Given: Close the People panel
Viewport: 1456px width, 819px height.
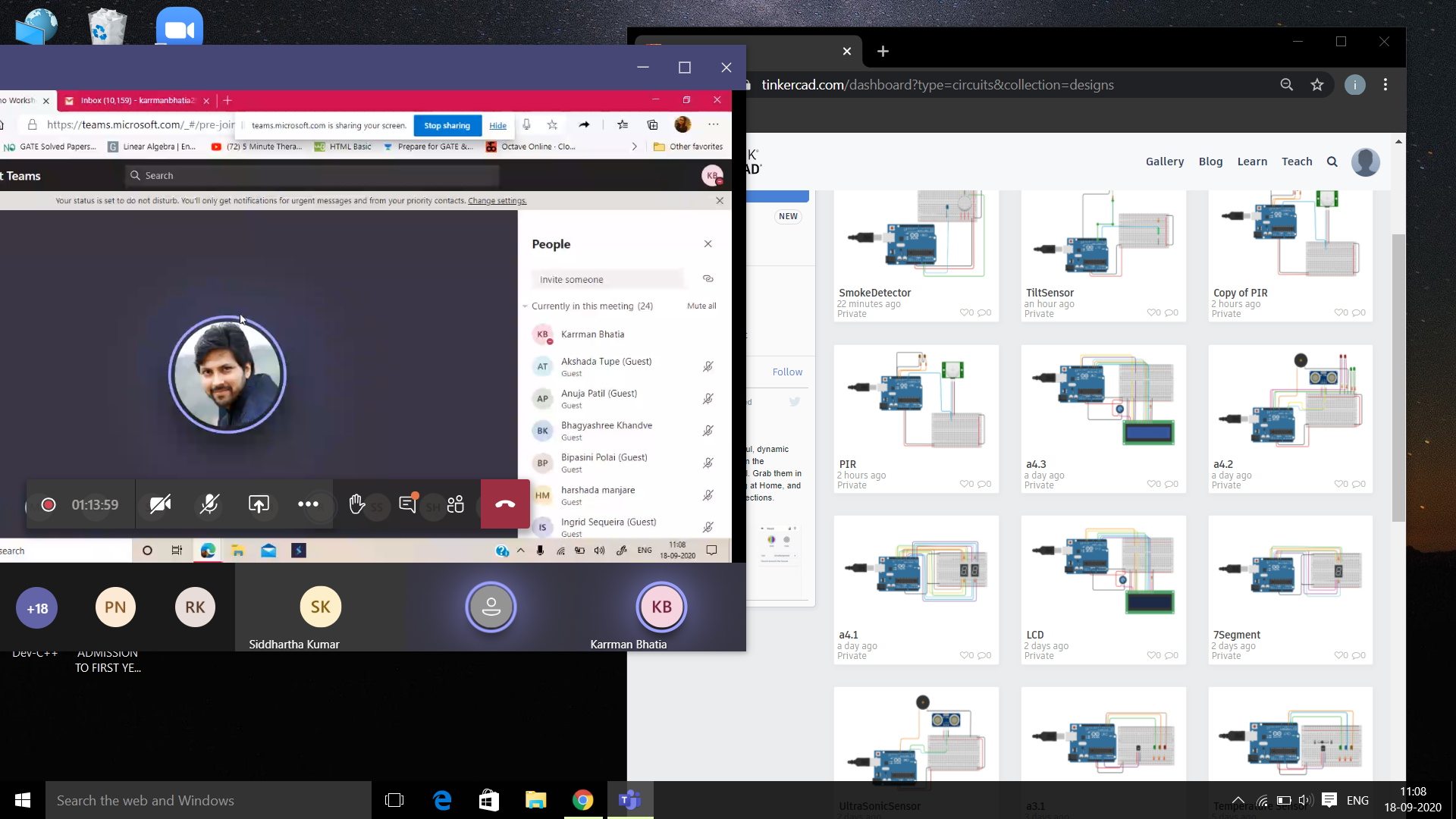Looking at the screenshot, I should pos(708,244).
